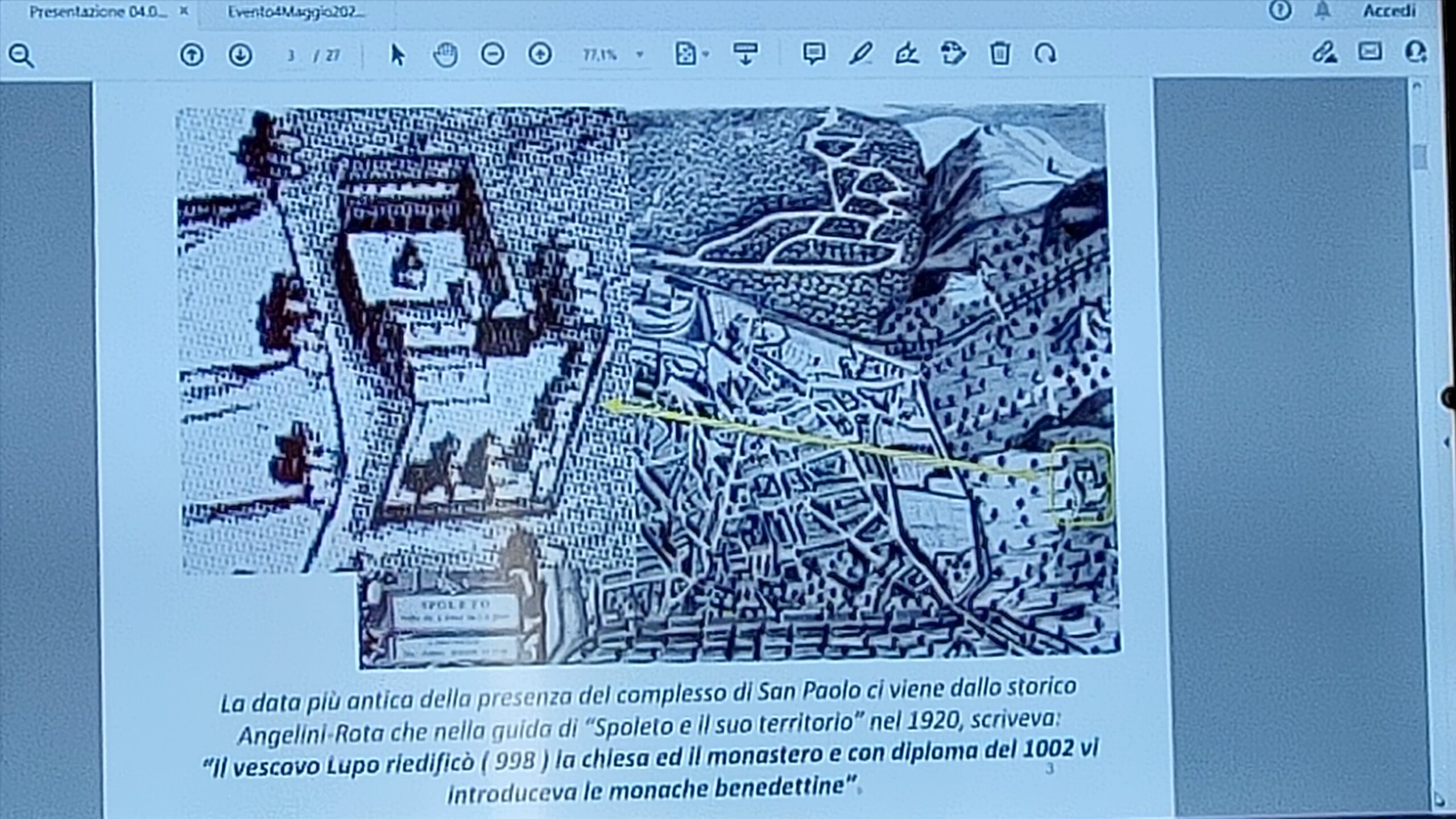
Task: Click the vertical scrollbar thumb
Action: [x=1421, y=156]
